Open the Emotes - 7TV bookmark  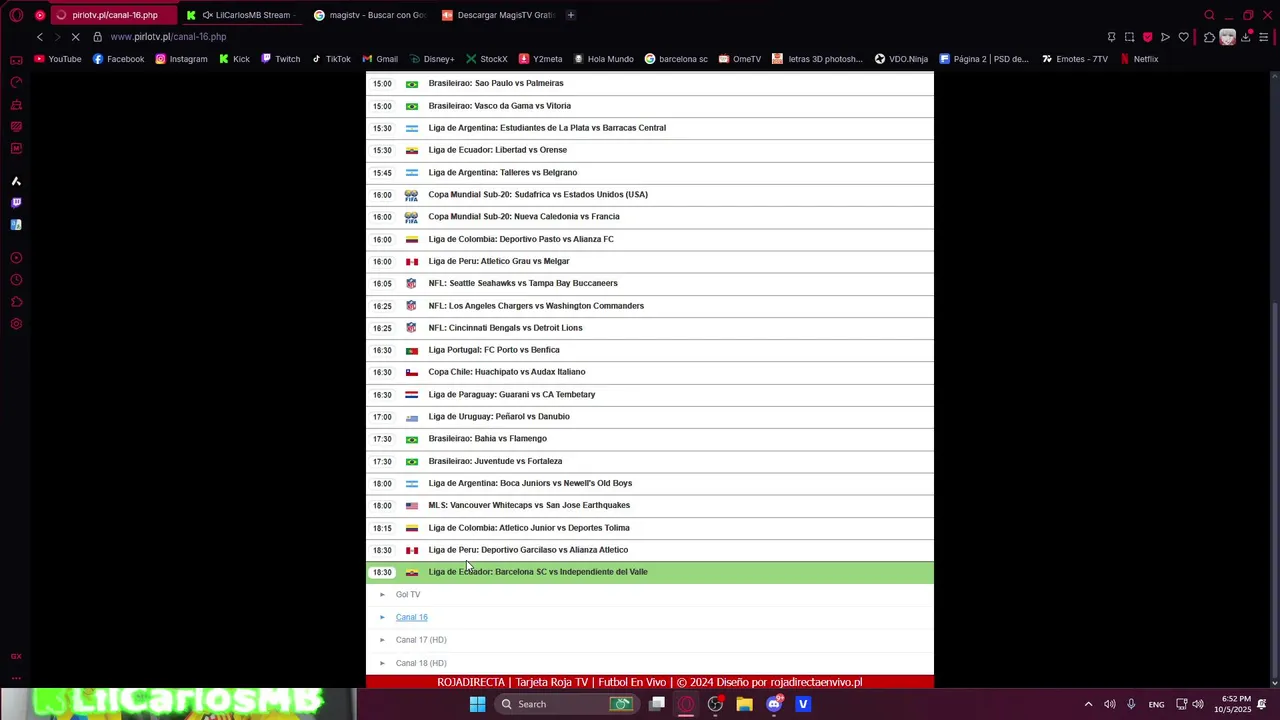pyautogui.click(x=1075, y=59)
